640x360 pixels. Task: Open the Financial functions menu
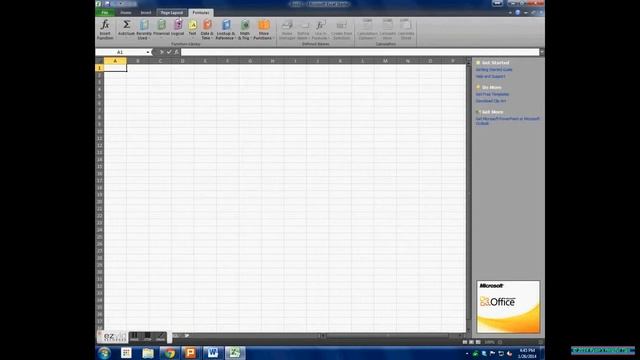(x=161, y=29)
